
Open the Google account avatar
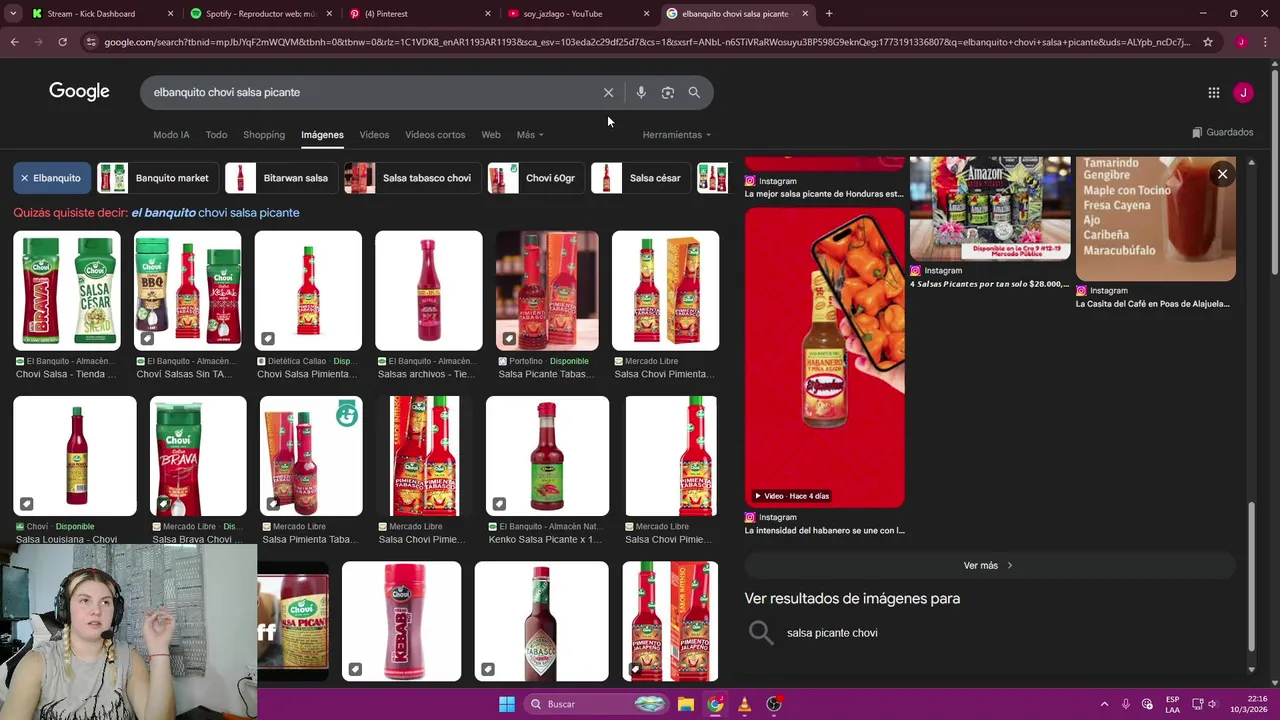(1243, 92)
